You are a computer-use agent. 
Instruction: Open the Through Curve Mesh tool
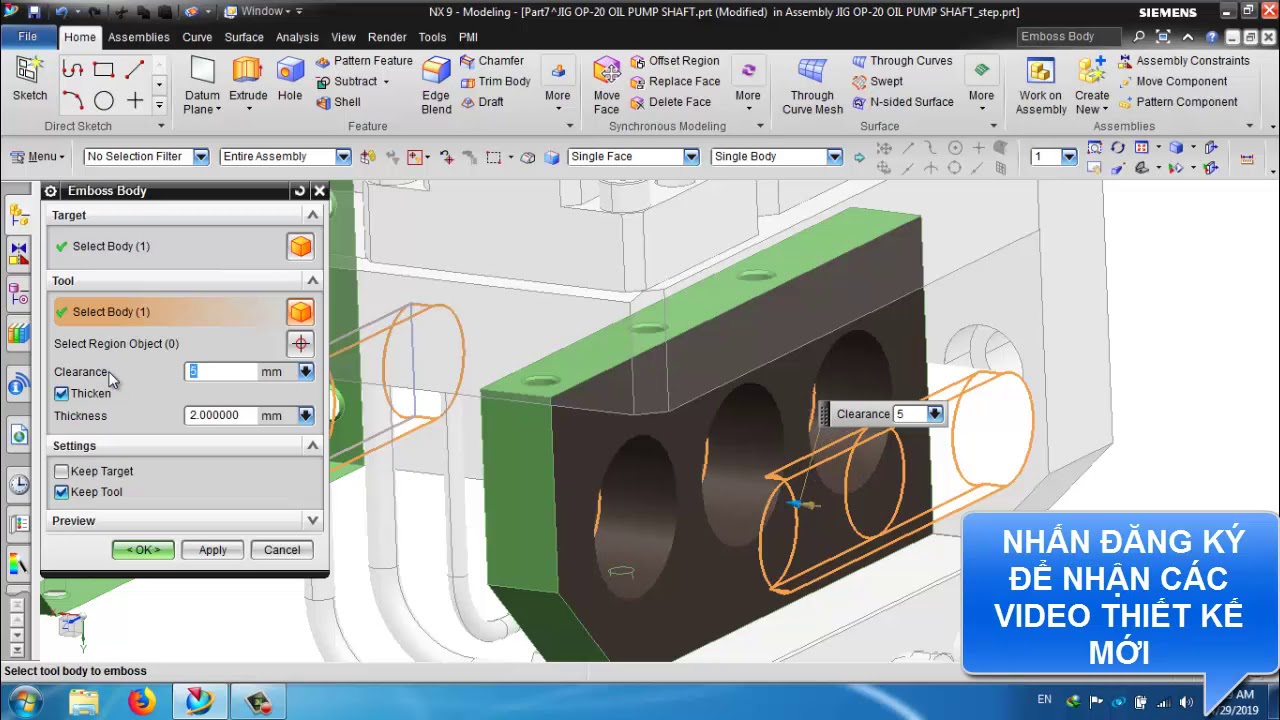812,84
